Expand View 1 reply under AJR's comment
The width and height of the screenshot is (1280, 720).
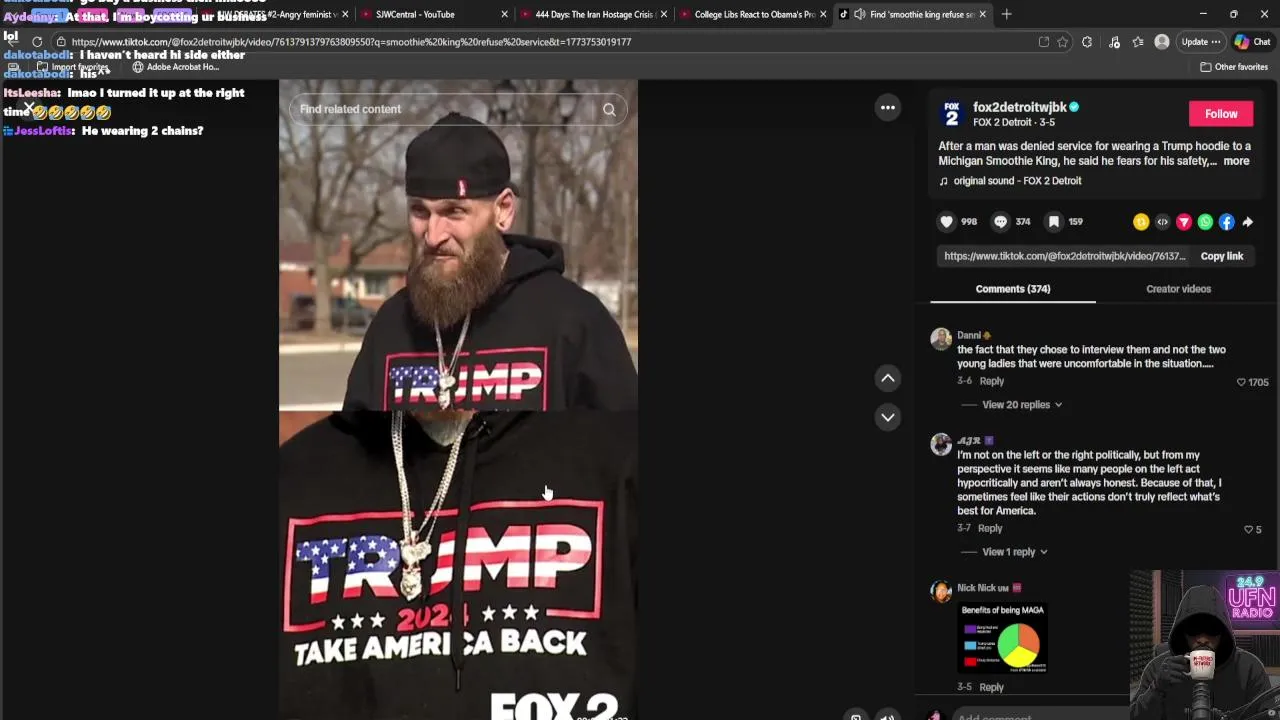pos(1015,552)
